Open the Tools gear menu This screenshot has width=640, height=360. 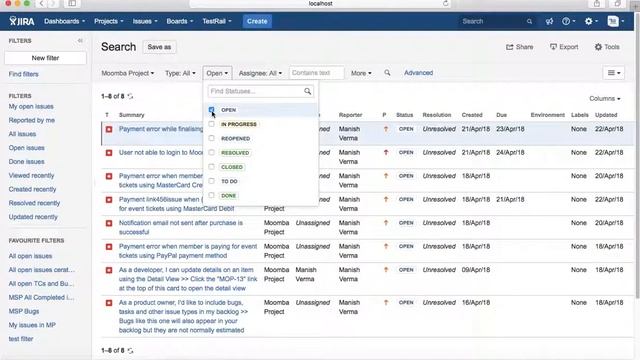click(x=607, y=47)
